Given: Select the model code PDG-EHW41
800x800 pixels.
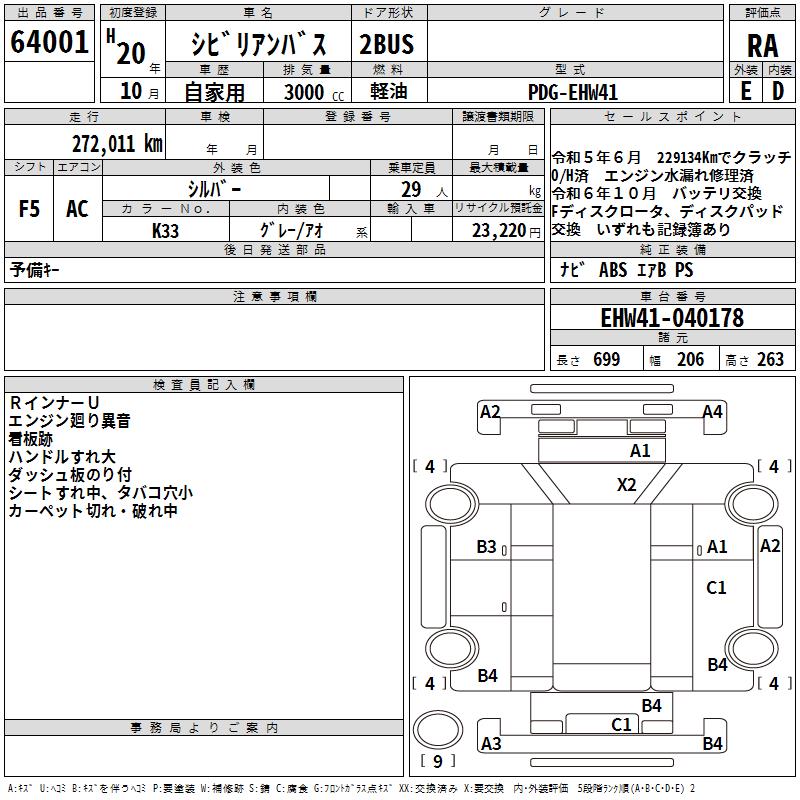Looking at the screenshot, I should [x=573, y=92].
